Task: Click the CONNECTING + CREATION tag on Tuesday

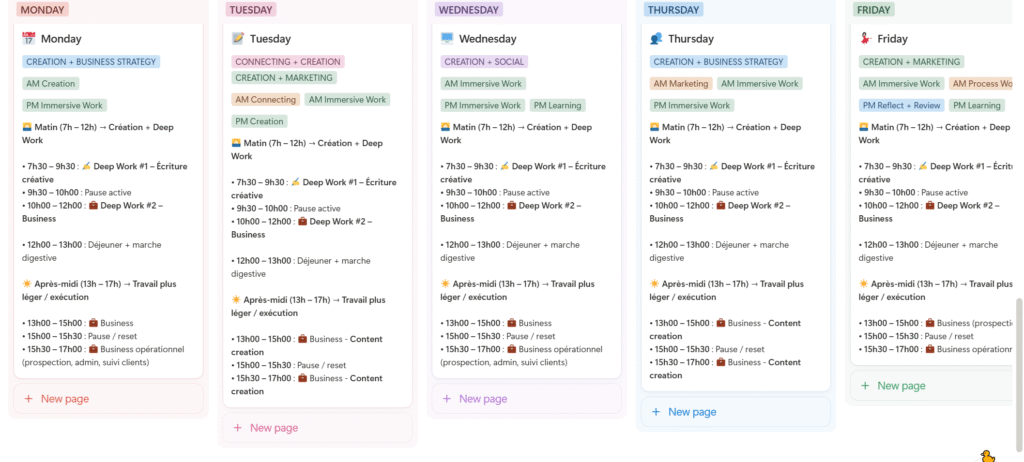Action: pos(288,62)
